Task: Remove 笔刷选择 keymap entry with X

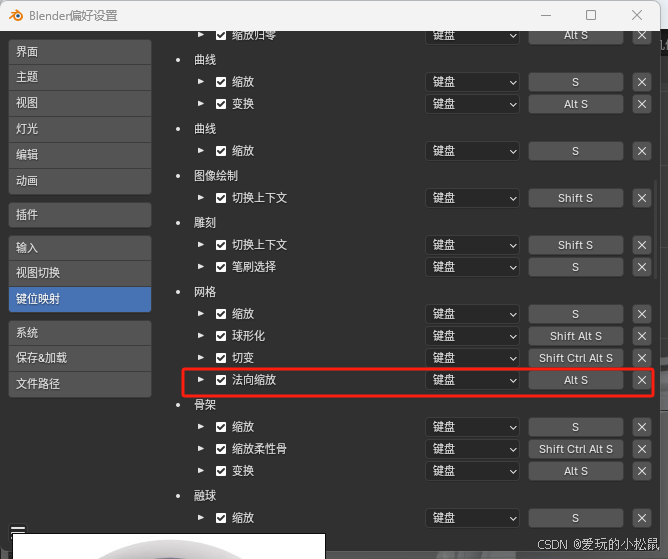Action: (x=642, y=267)
